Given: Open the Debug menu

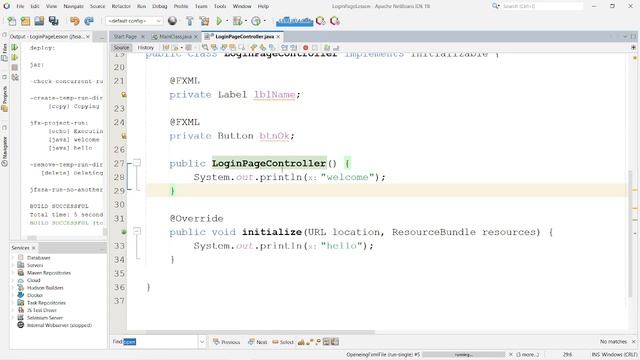Looking at the screenshot, I should 160,7.
